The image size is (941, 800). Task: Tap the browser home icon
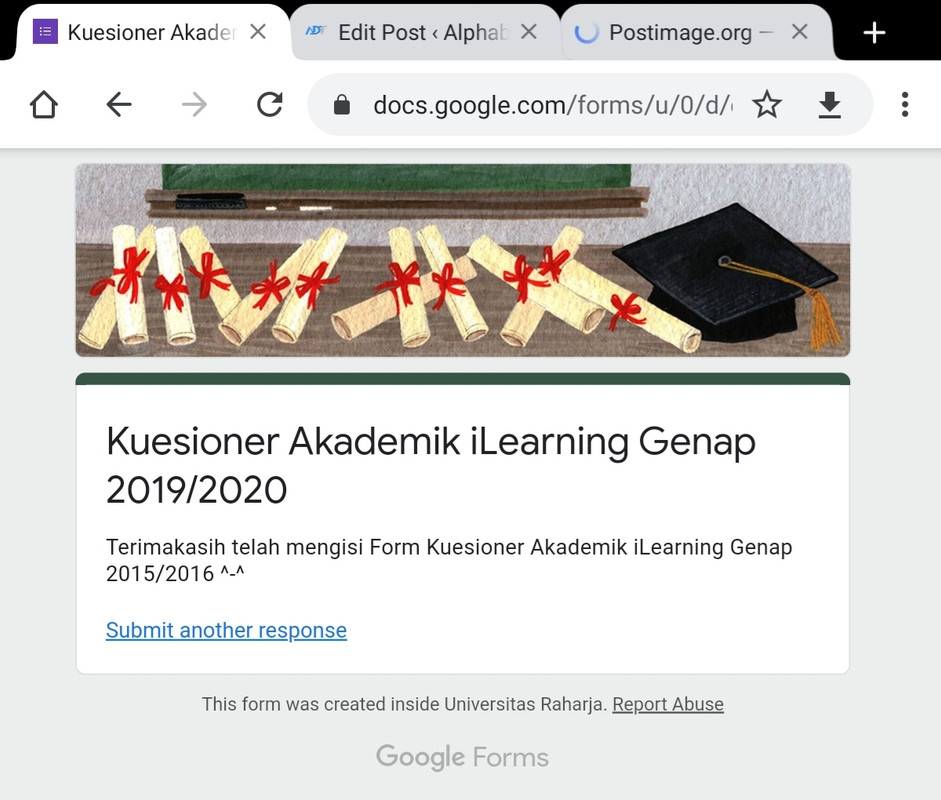(x=44, y=104)
